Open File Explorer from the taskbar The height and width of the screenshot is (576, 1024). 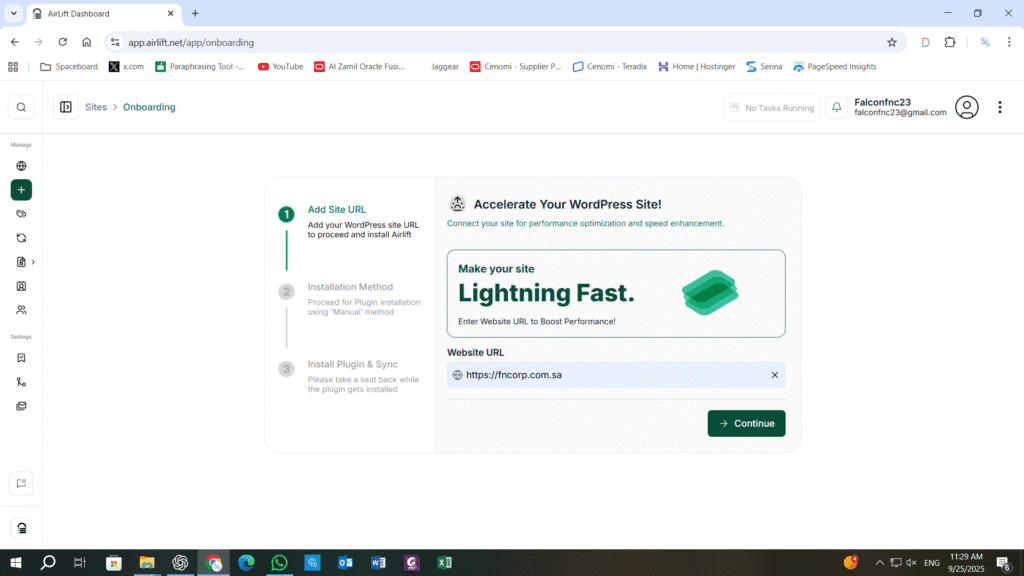tap(147, 563)
